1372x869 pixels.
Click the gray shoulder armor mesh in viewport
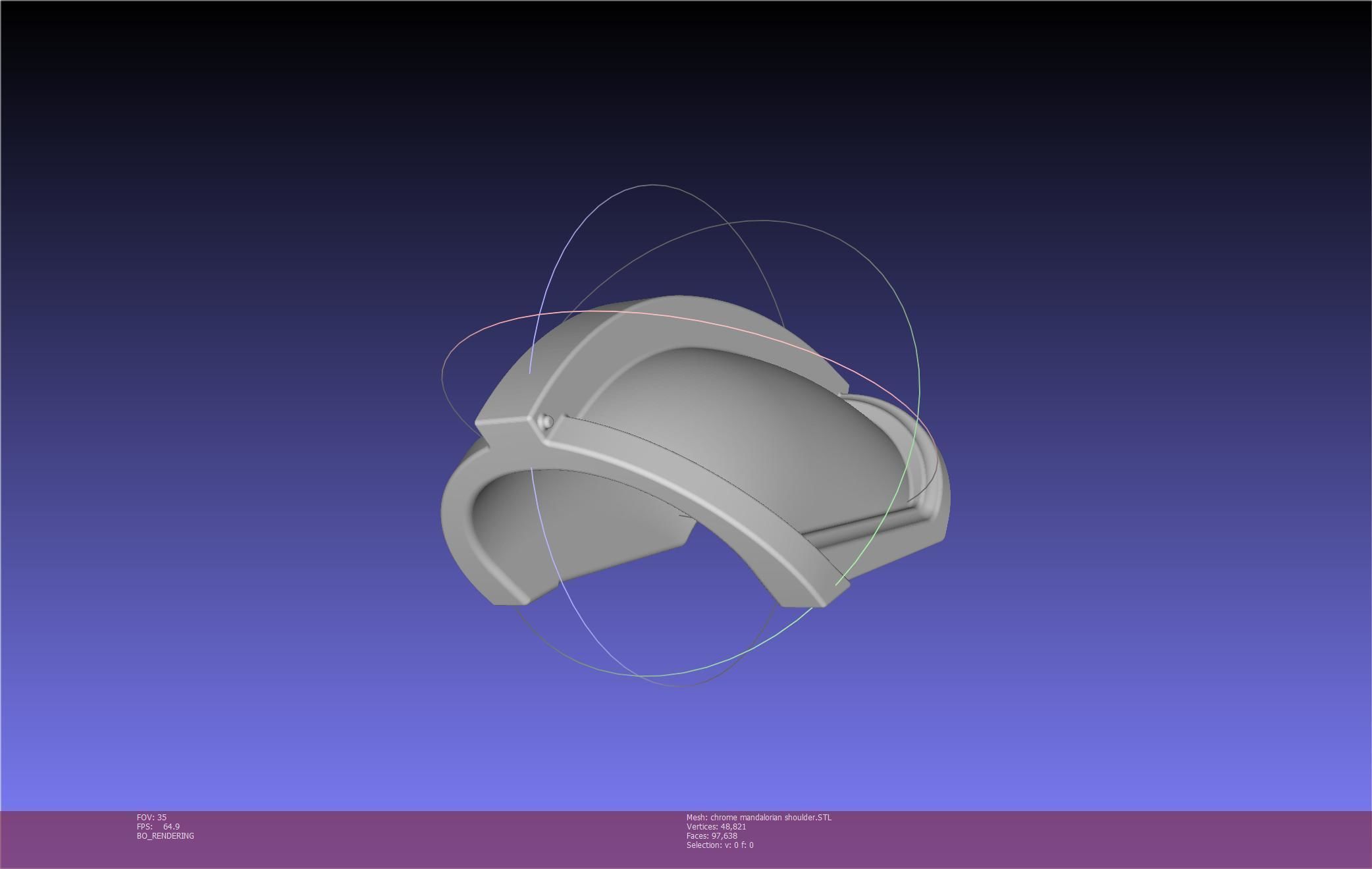(x=695, y=452)
